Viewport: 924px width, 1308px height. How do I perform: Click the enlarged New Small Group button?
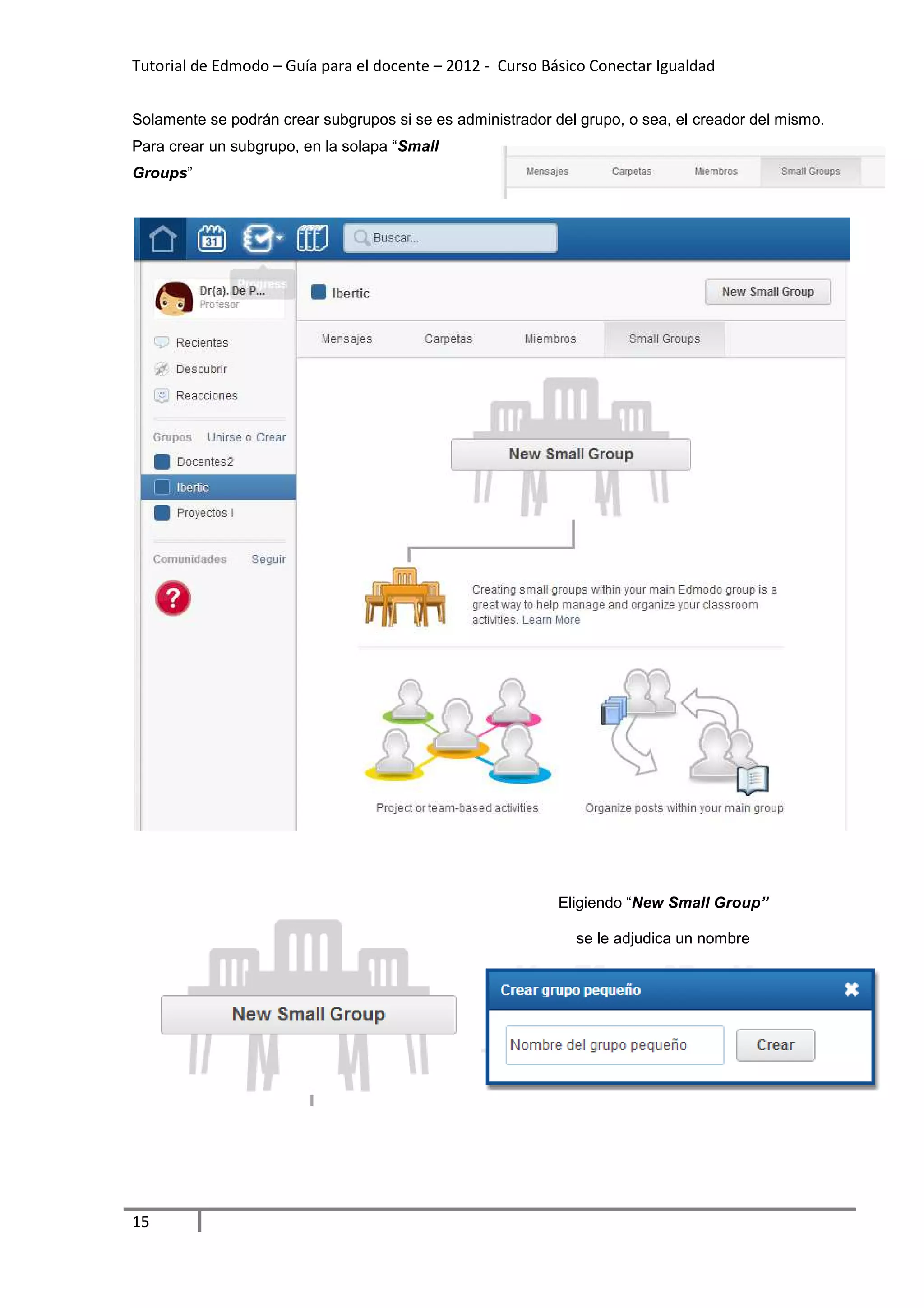pos(308,1014)
